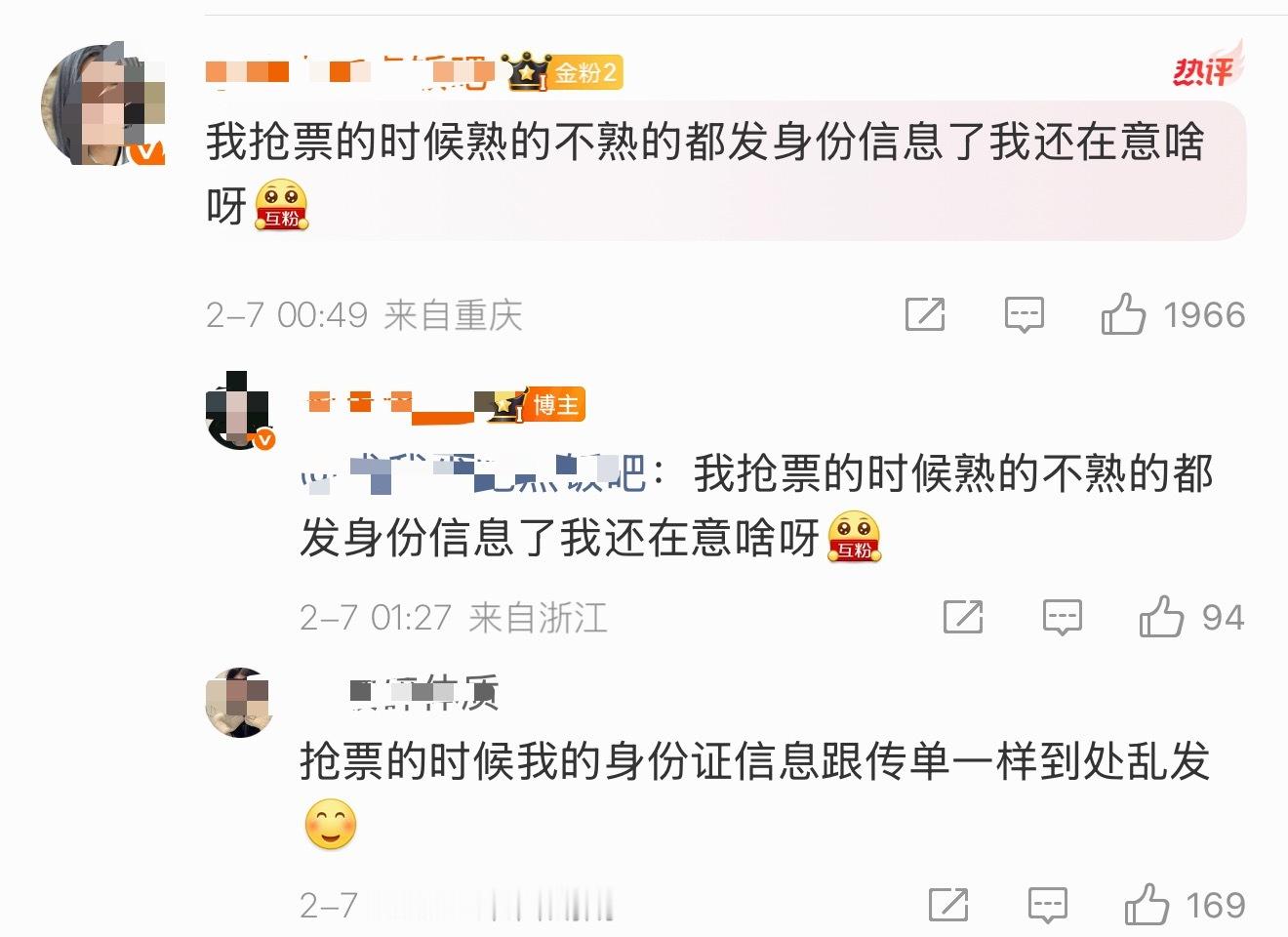Reply to the blogger's Zhejiang comment
The height and width of the screenshot is (937, 1288).
(x=1062, y=618)
